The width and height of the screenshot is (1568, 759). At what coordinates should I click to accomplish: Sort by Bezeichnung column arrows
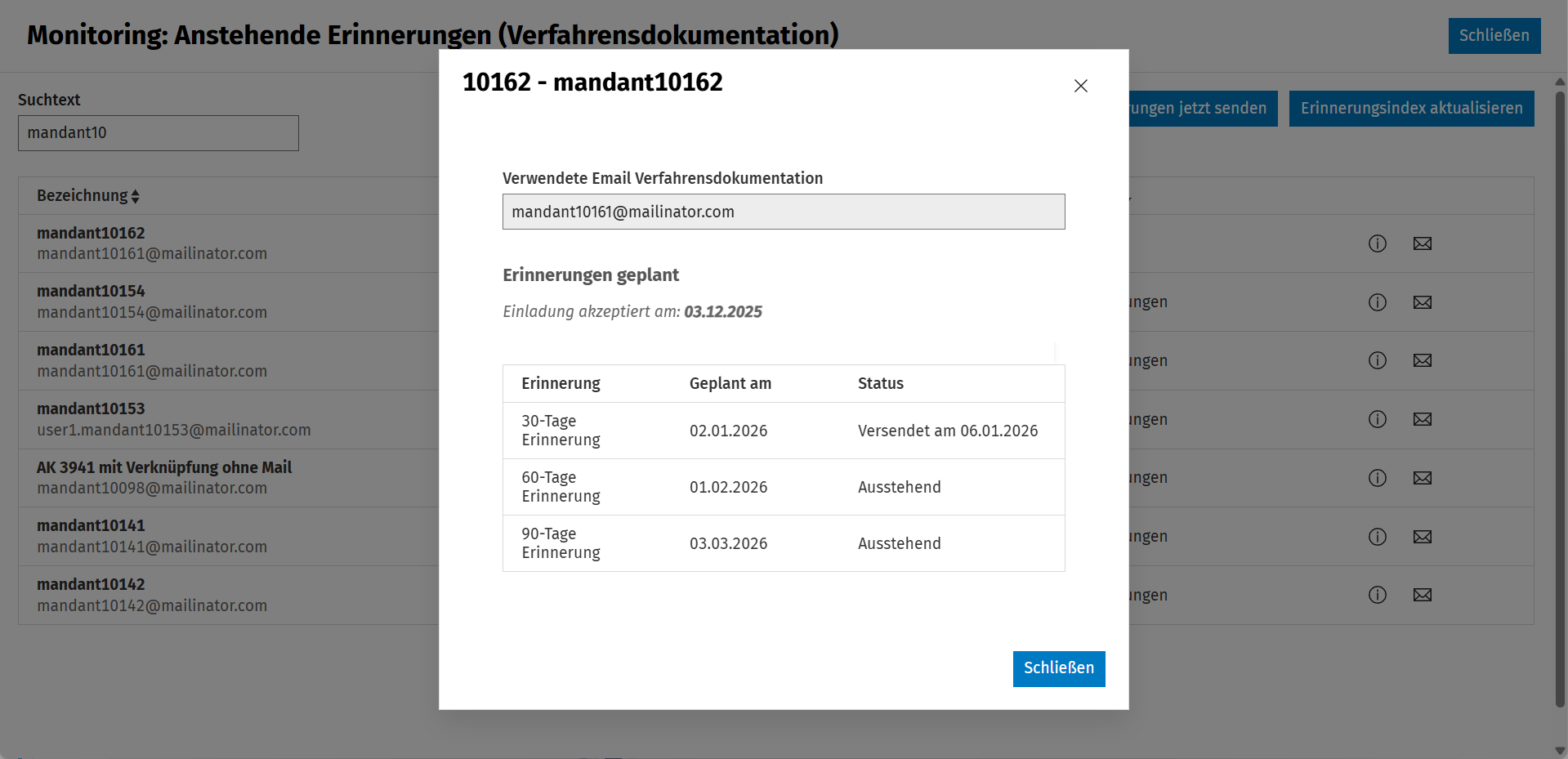136,196
